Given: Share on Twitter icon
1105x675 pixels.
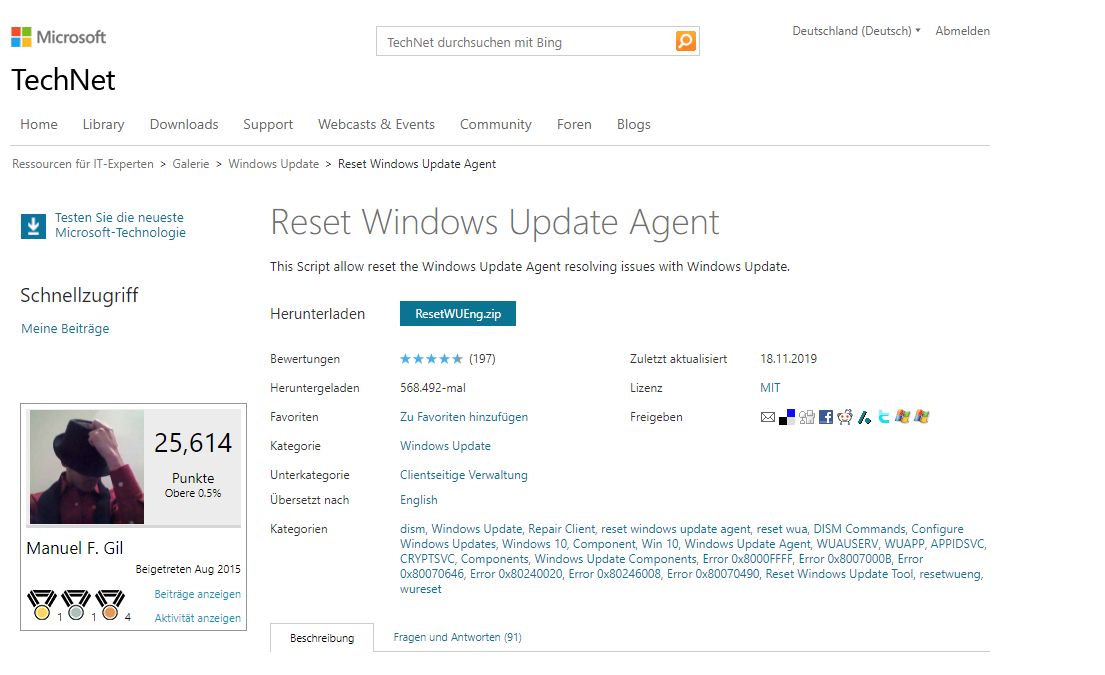Looking at the screenshot, I should pyautogui.click(x=884, y=417).
